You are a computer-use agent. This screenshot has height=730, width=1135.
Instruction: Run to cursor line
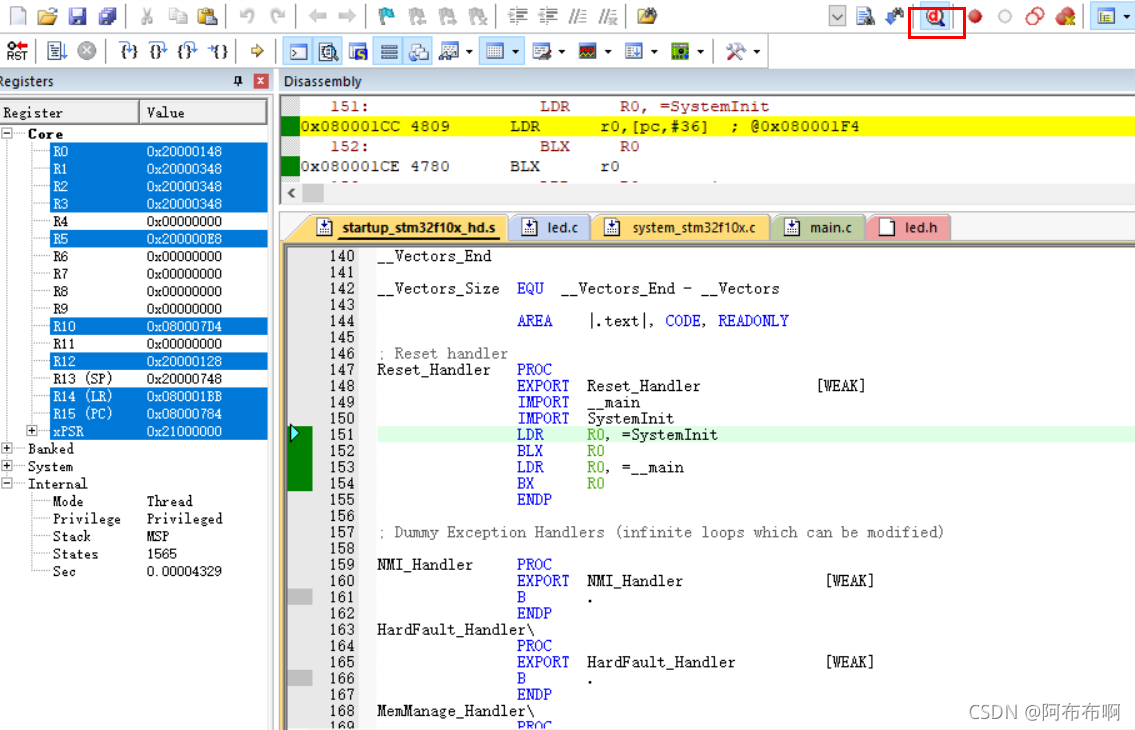[x=218, y=51]
